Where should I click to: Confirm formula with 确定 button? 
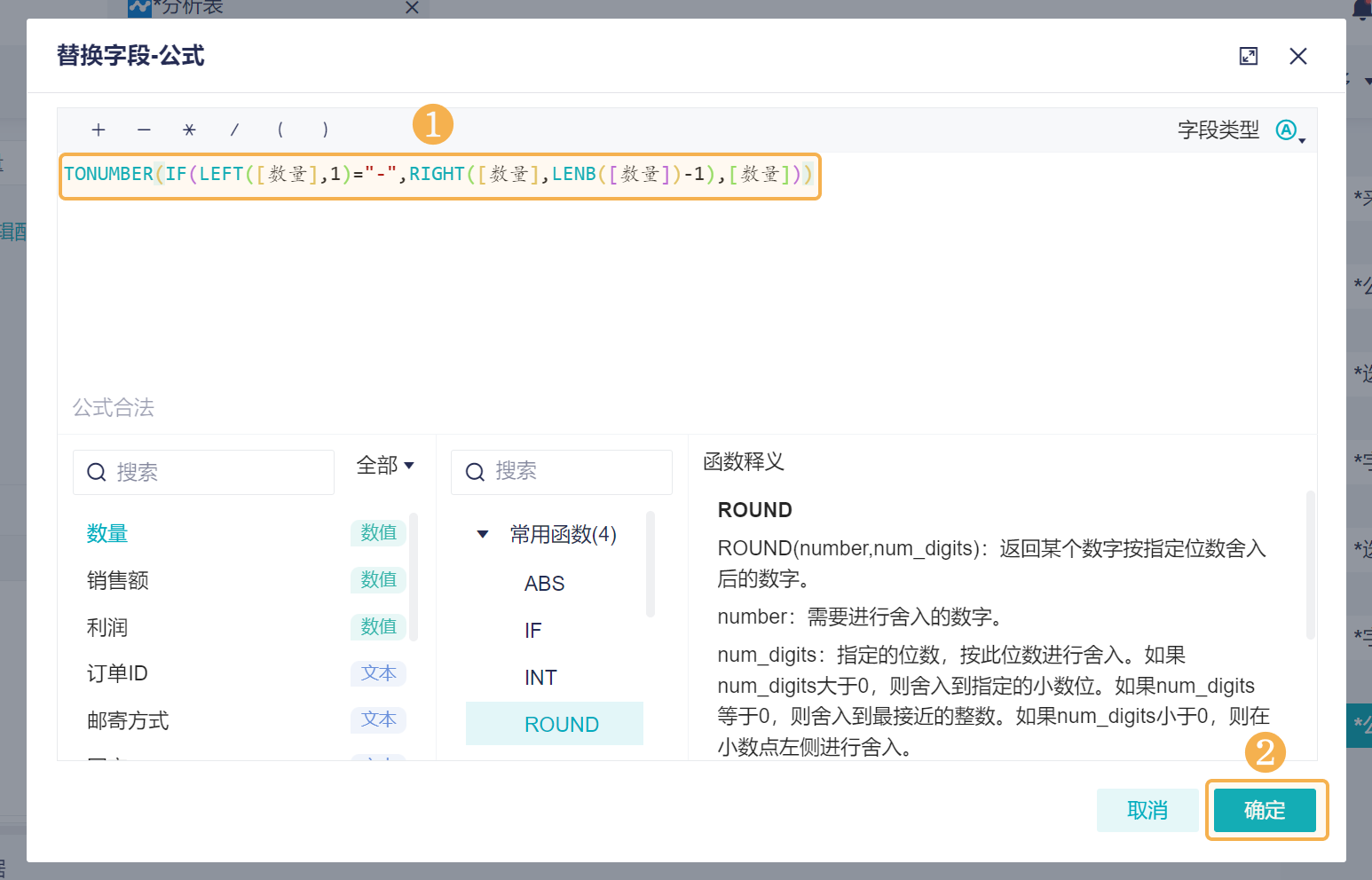pos(1265,810)
